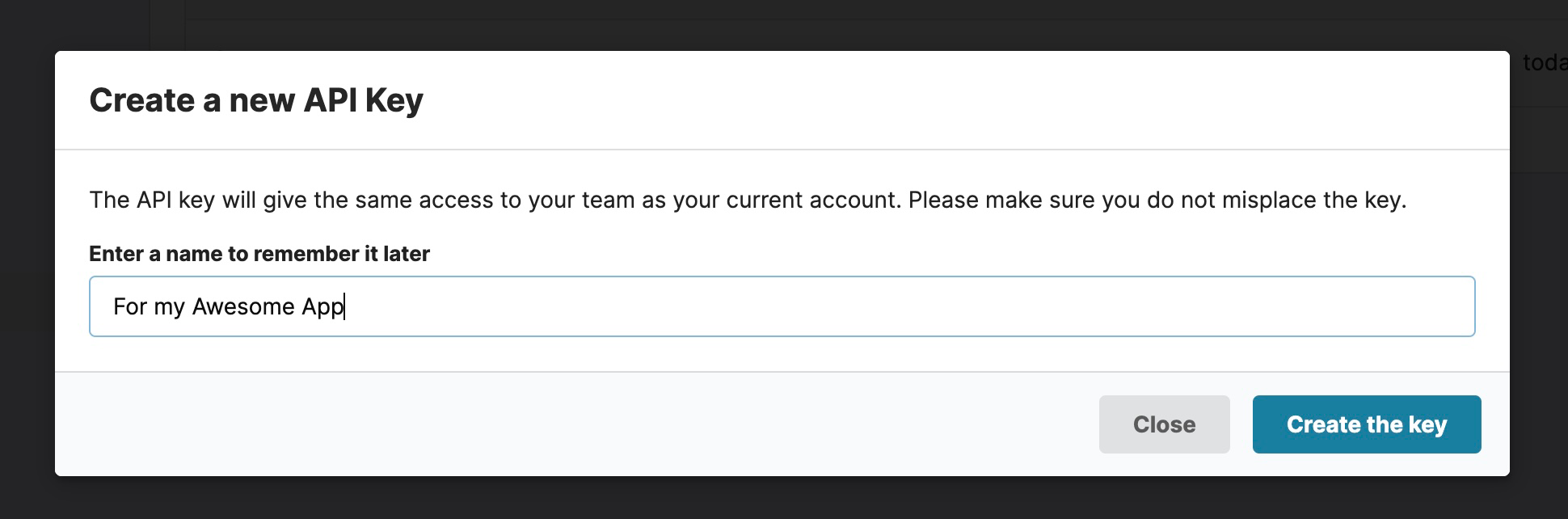Click the gray footer area of the dialog
The height and width of the screenshot is (519, 1568).
485,424
